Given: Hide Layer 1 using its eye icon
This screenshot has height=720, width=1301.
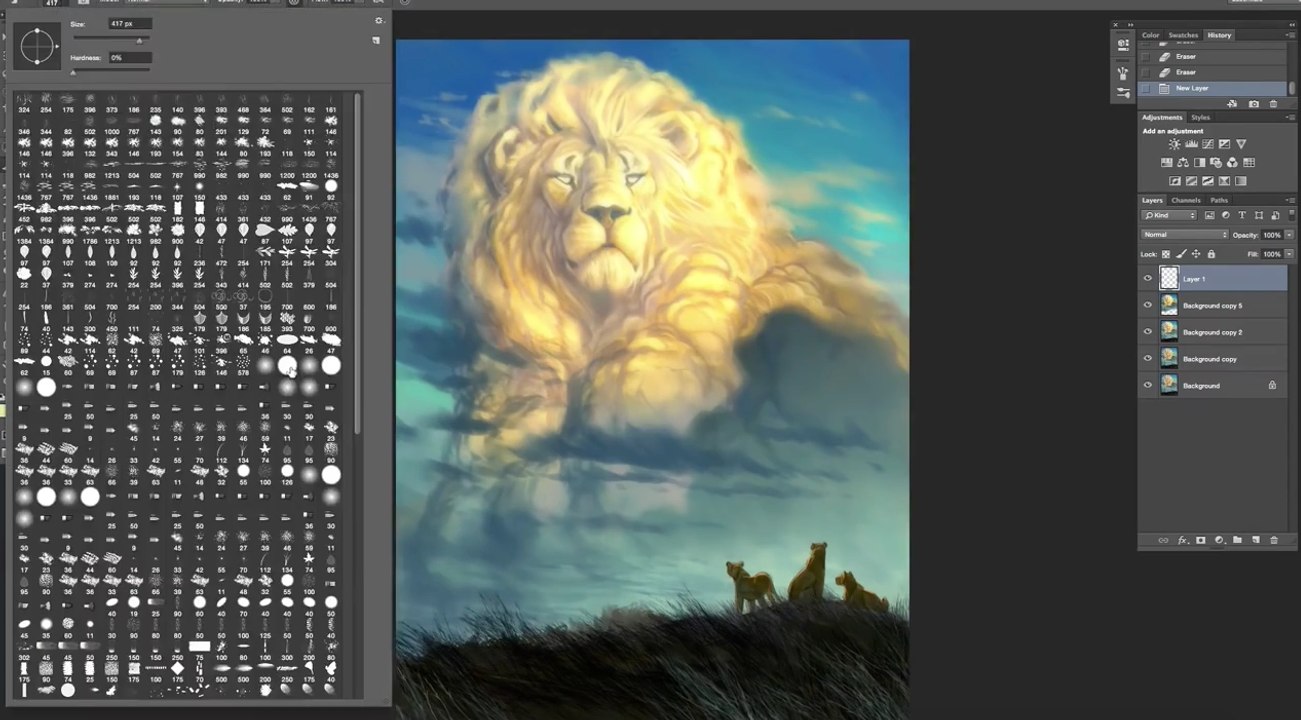Looking at the screenshot, I should coord(1148,279).
